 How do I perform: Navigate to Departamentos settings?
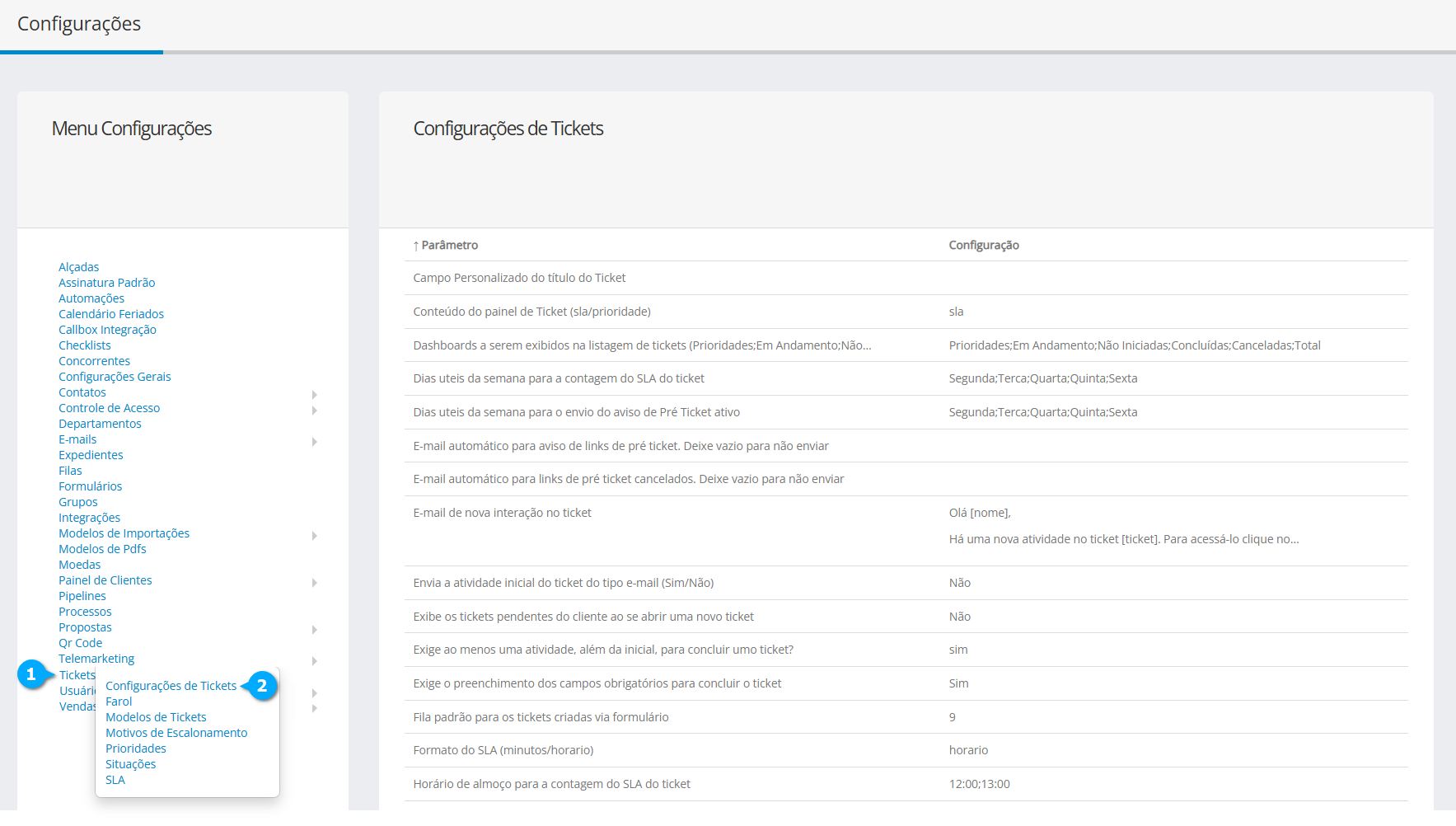pos(100,424)
